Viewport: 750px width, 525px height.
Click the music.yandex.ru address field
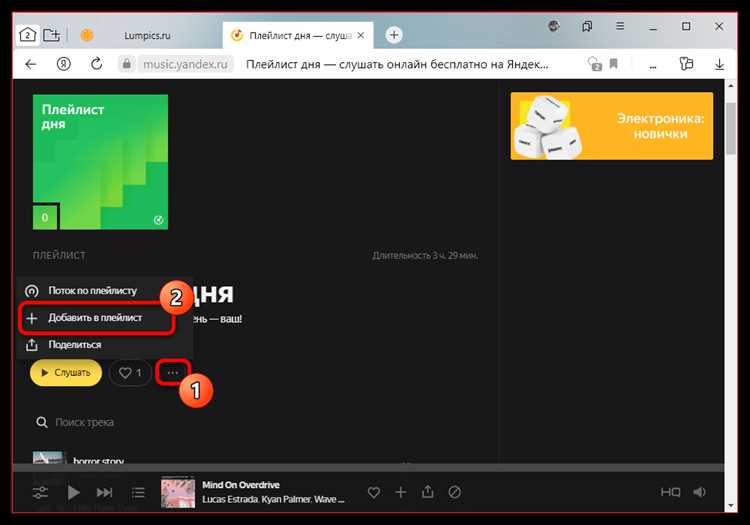pos(185,64)
